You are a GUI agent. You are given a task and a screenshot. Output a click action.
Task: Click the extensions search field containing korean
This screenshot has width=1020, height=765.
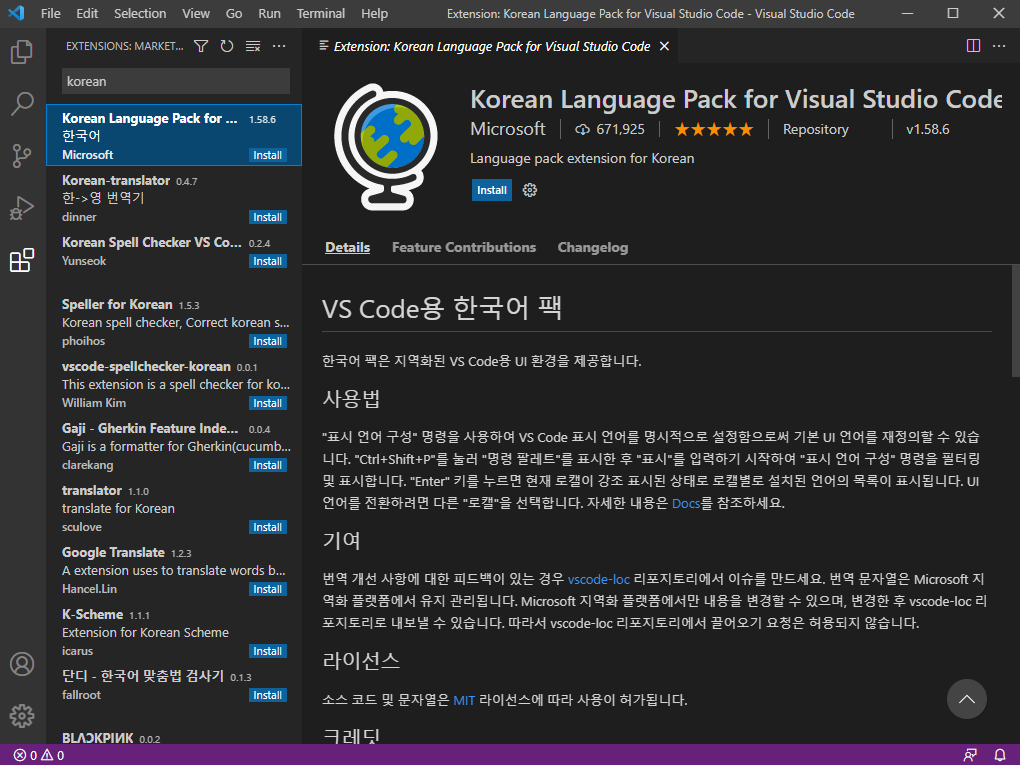click(176, 81)
